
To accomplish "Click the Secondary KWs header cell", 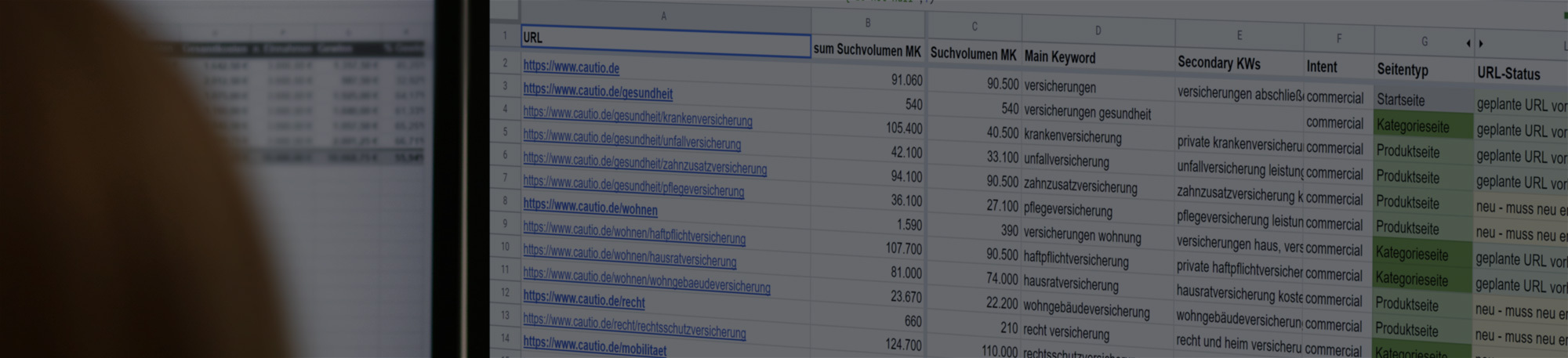I will click(x=1239, y=63).
